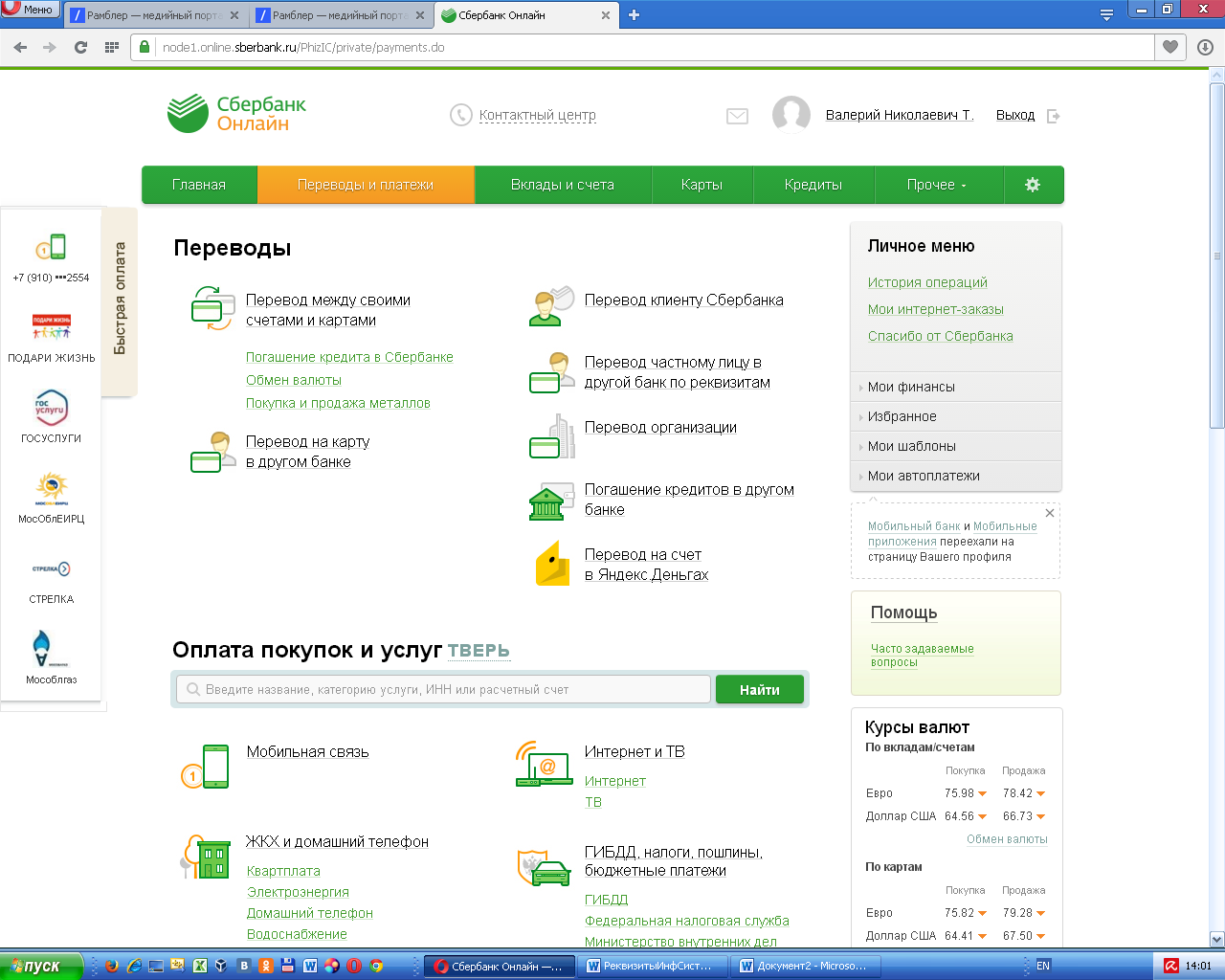Expand the Мои финансы section
This screenshot has height=980, width=1225.
tap(955, 387)
